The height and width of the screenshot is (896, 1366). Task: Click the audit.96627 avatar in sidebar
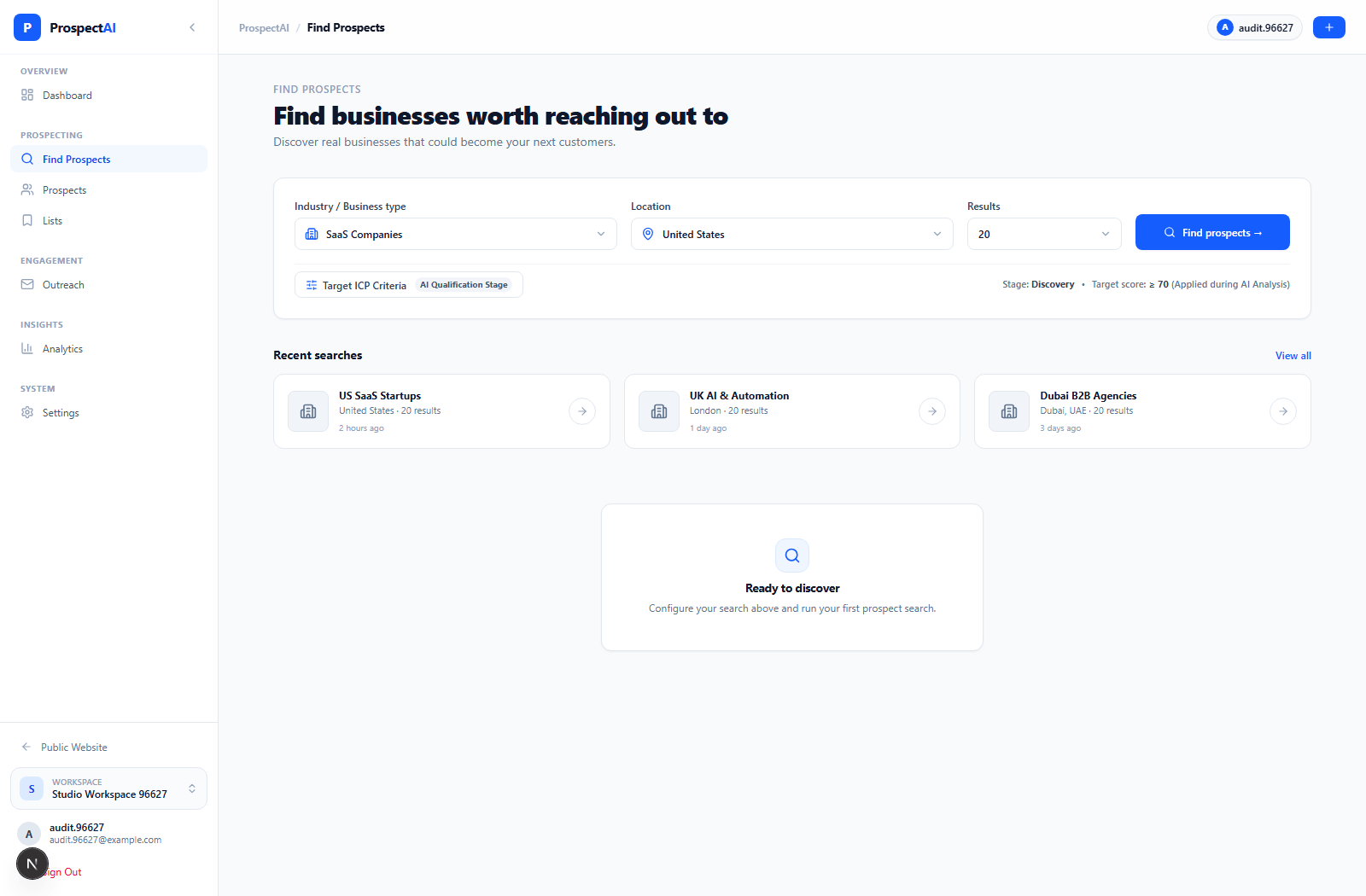pyautogui.click(x=29, y=834)
